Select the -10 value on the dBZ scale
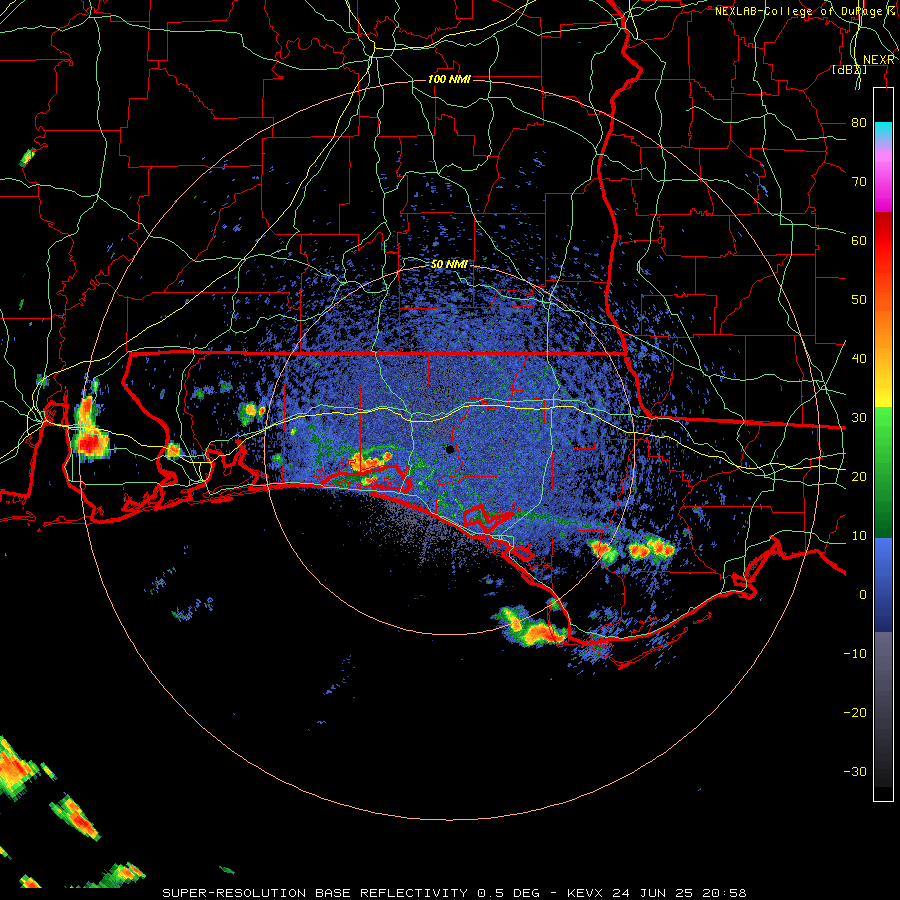Image resolution: width=900 pixels, height=900 pixels. [x=855, y=654]
